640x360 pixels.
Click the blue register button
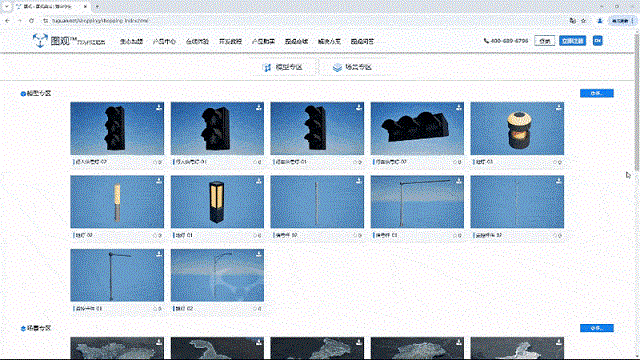(573, 41)
